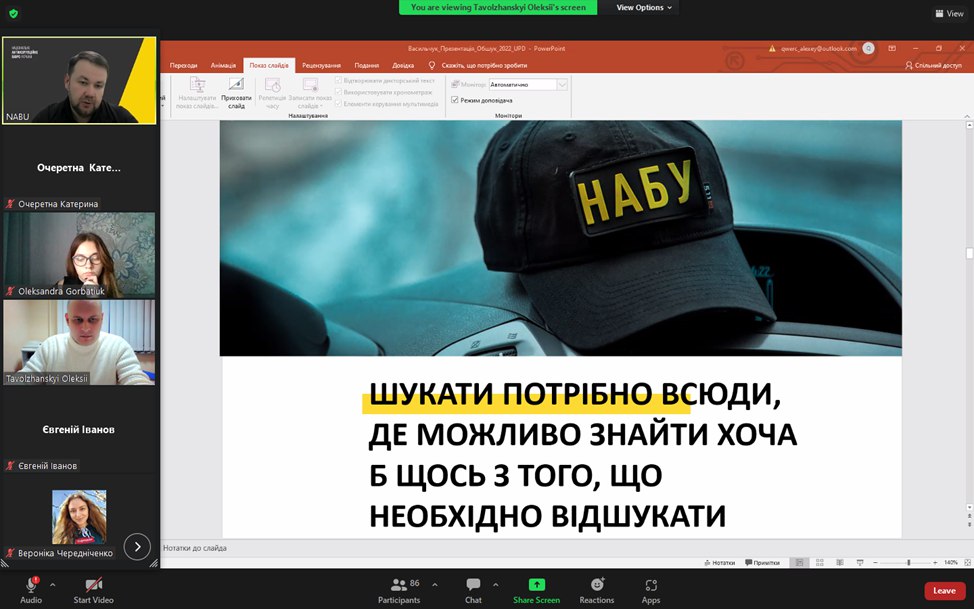Change layout using the View button
The image size is (974, 609).
(x=948, y=13)
